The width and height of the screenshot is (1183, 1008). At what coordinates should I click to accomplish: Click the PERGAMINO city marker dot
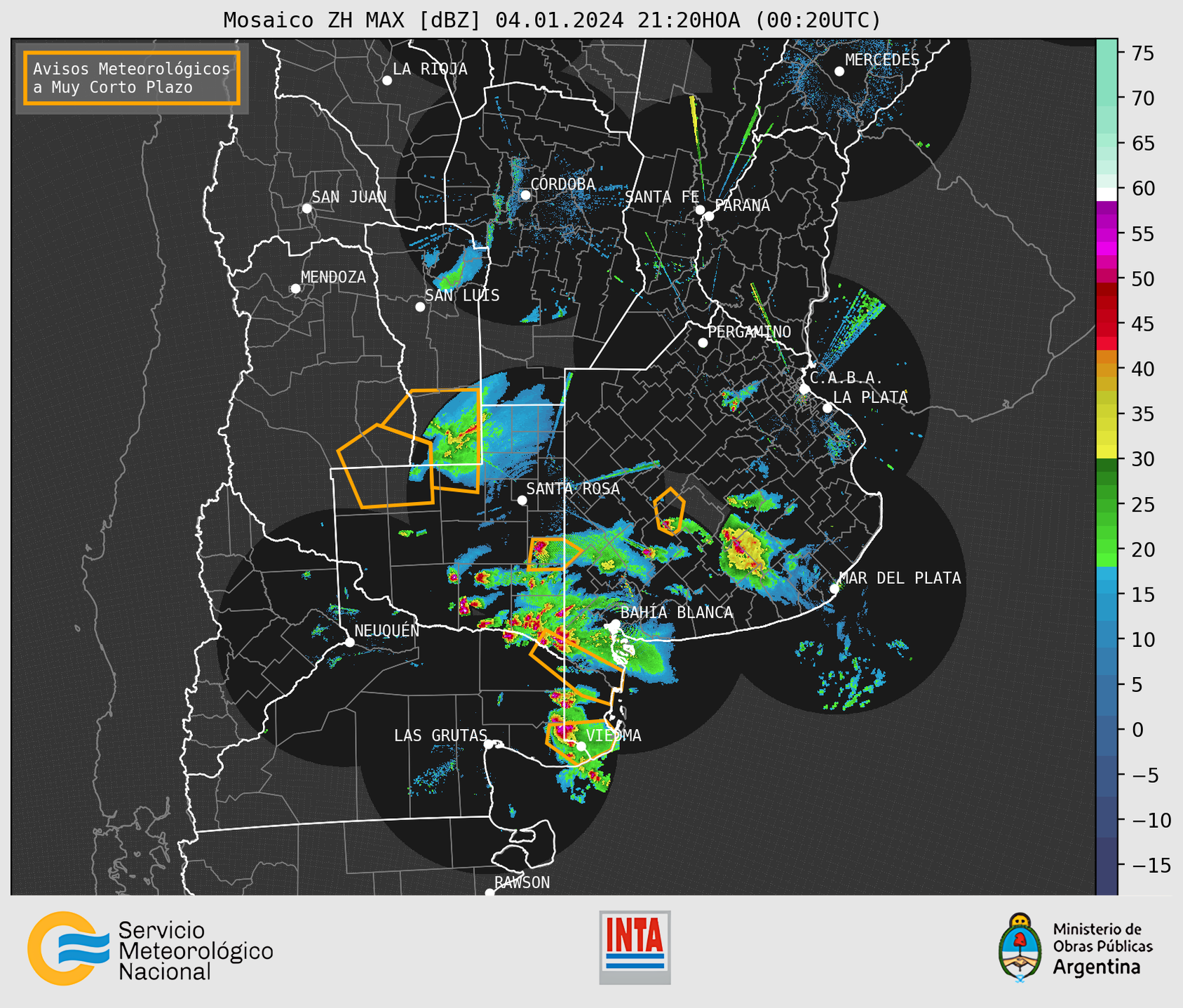click(x=703, y=343)
